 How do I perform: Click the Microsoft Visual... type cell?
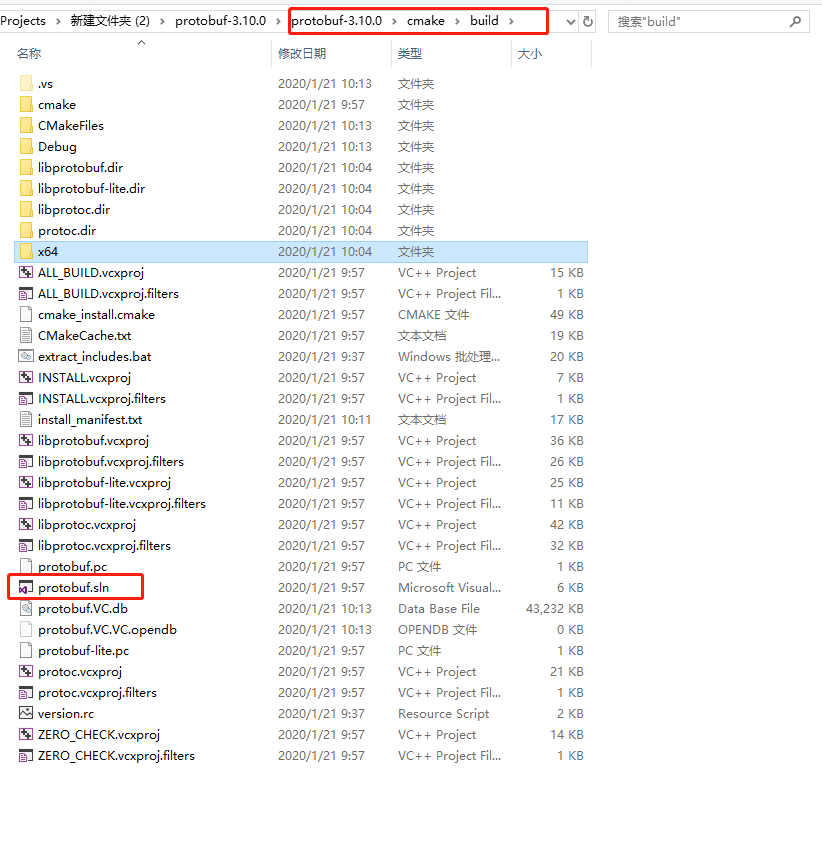coord(449,587)
